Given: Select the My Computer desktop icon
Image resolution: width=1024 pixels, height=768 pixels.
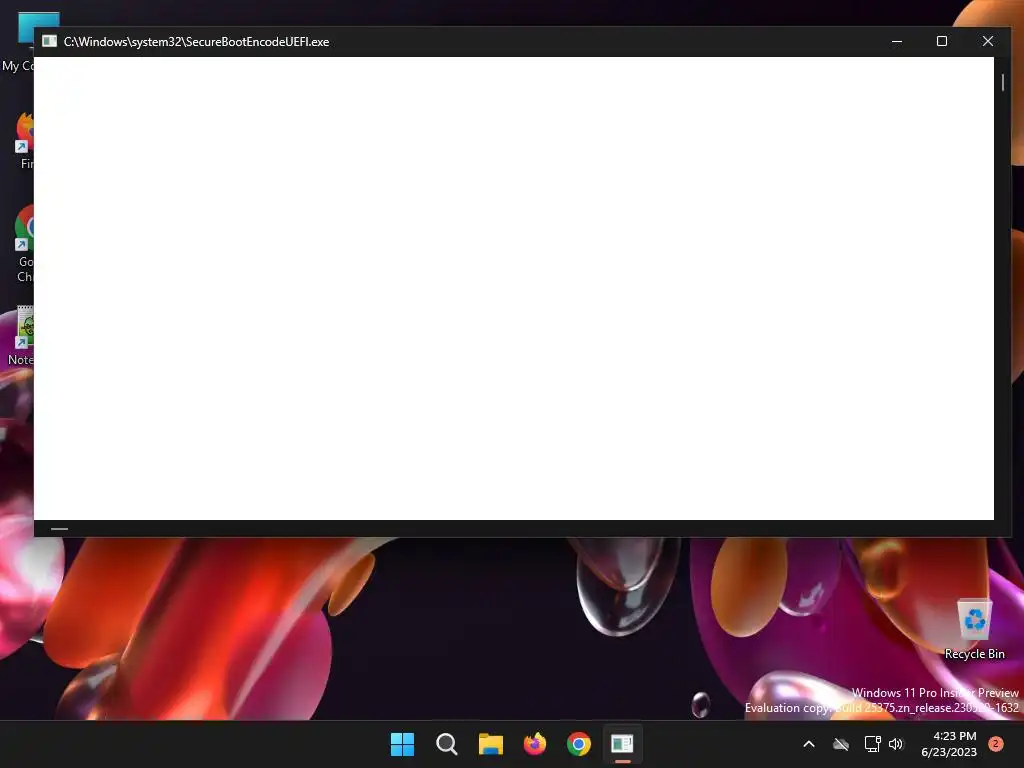Looking at the screenshot, I should pyautogui.click(x=18, y=42).
